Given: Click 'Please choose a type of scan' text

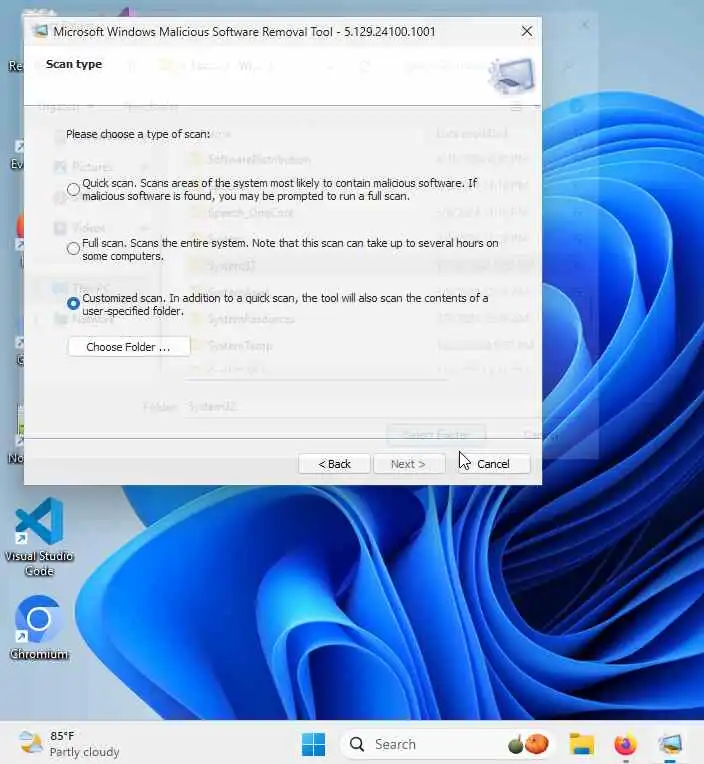Looking at the screenshot, I should click(x=138, y=134).
